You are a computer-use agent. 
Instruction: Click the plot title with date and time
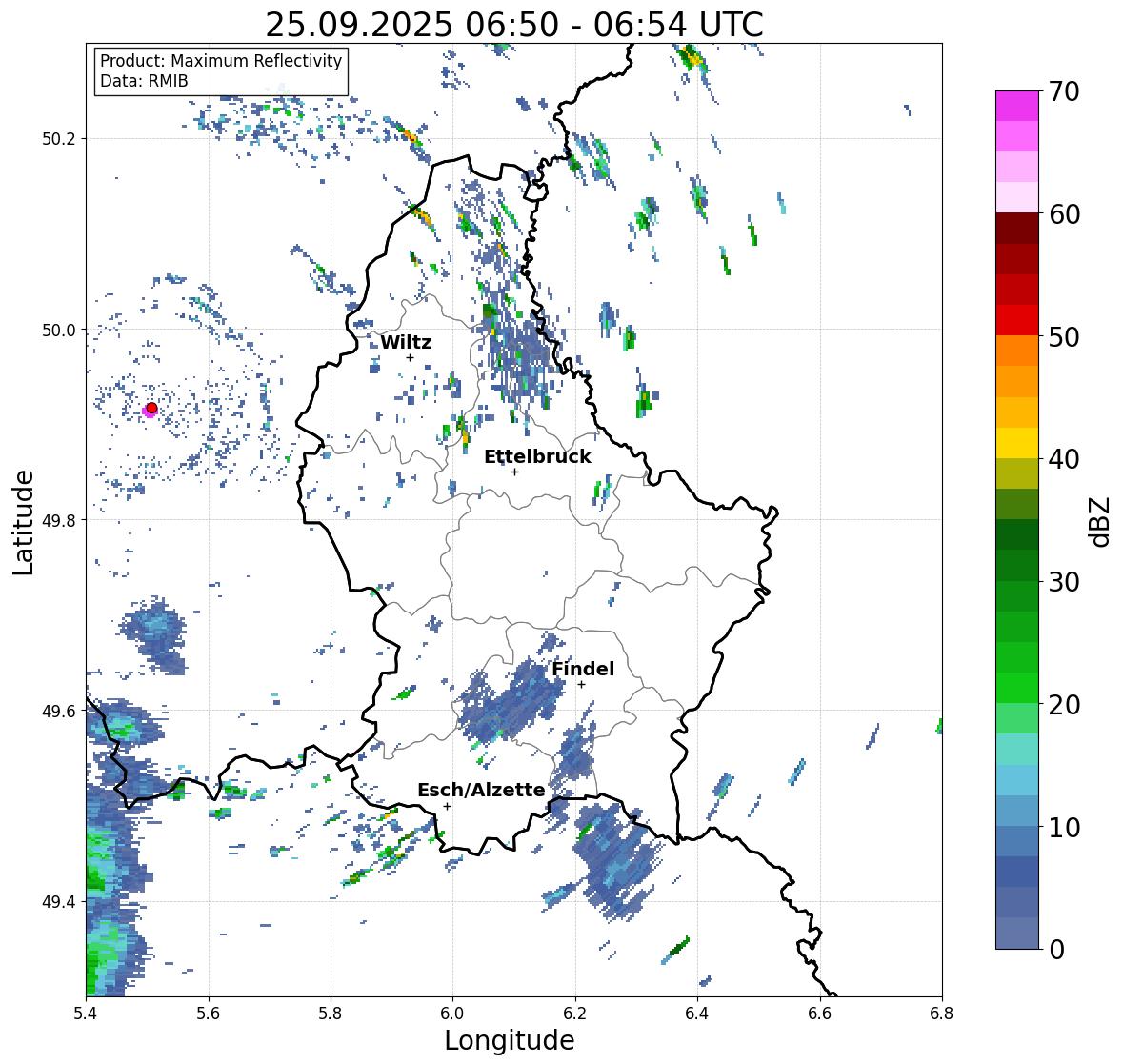click(514, 25)
